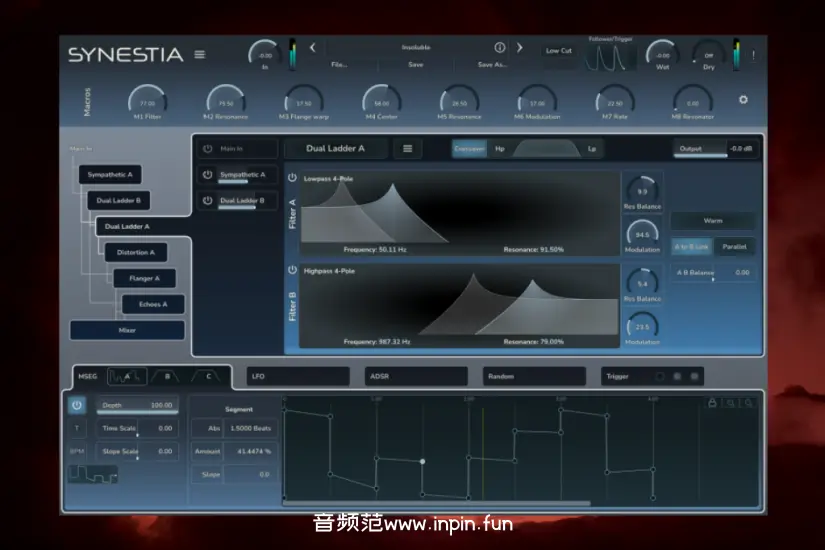Toggle BPM sync button
825x550 pixels.
tap(77, 452)
